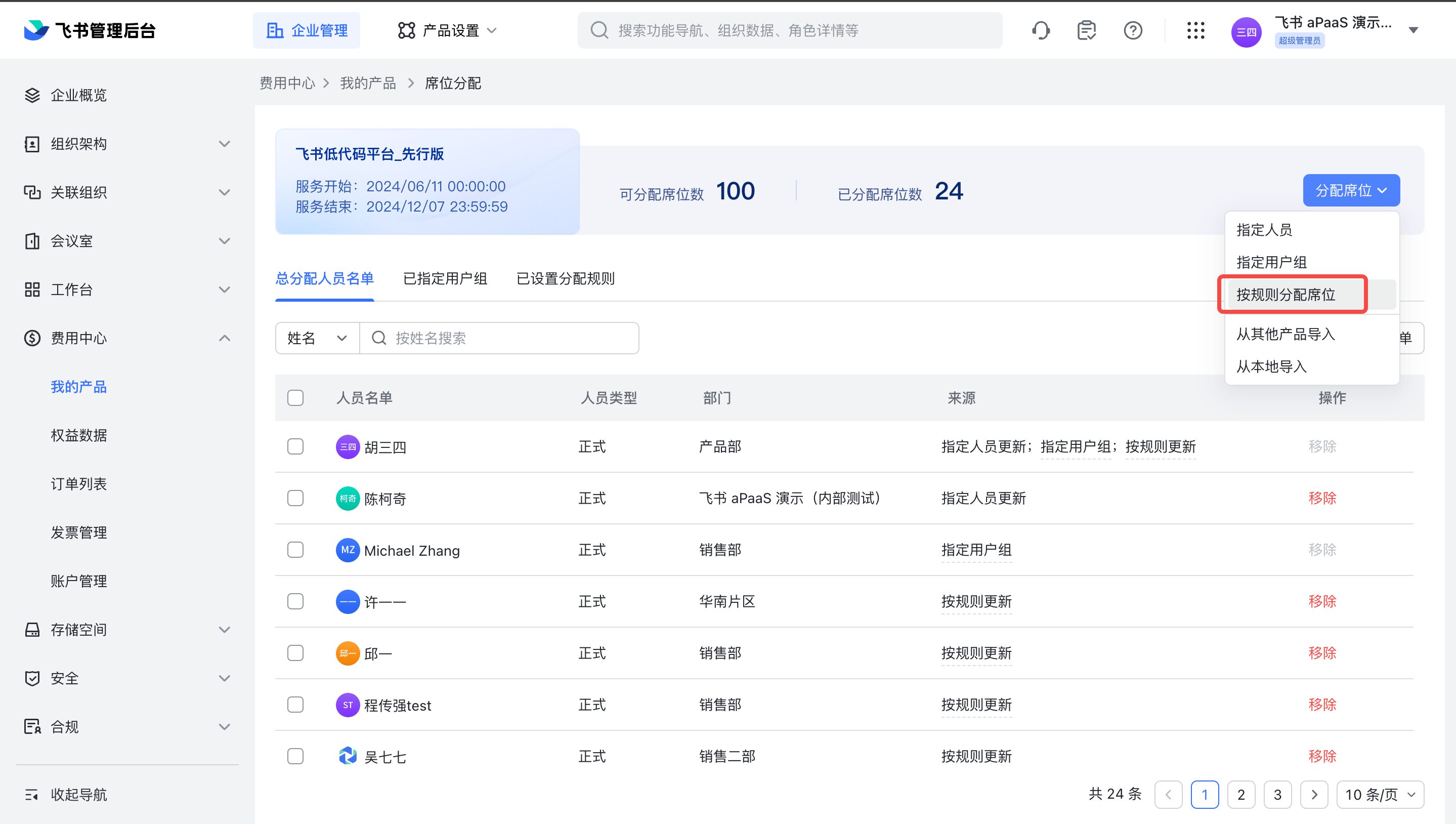The height and width of the screenshot is (824, 1456).
Task: Expand the 工作台 sidebar section
Action: click(x=225, y=290)
